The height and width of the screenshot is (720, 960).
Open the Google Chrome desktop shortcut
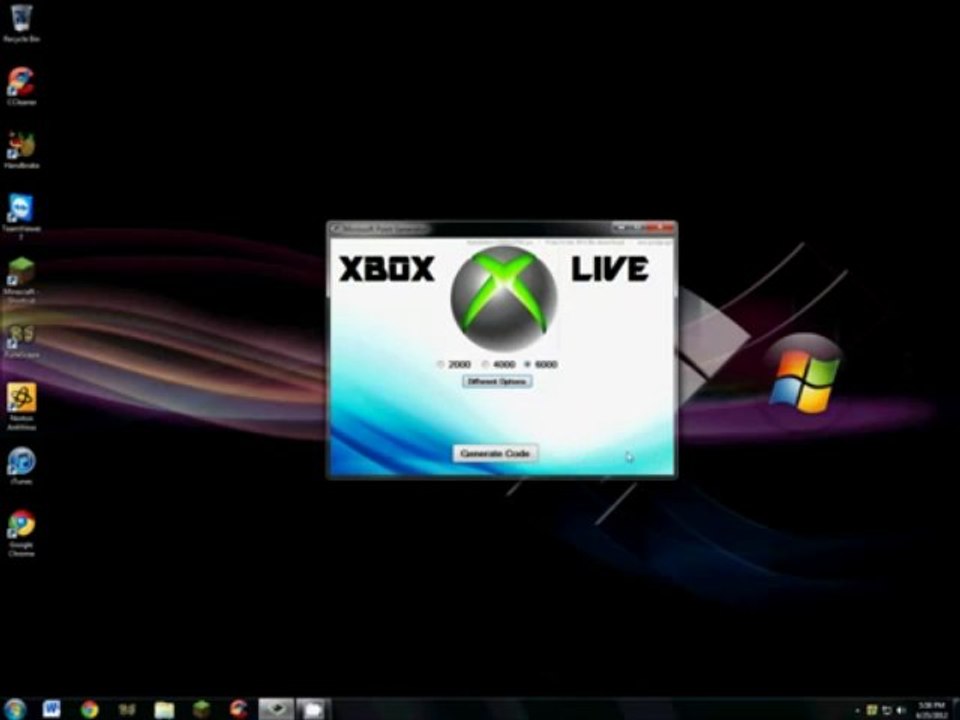21,533
